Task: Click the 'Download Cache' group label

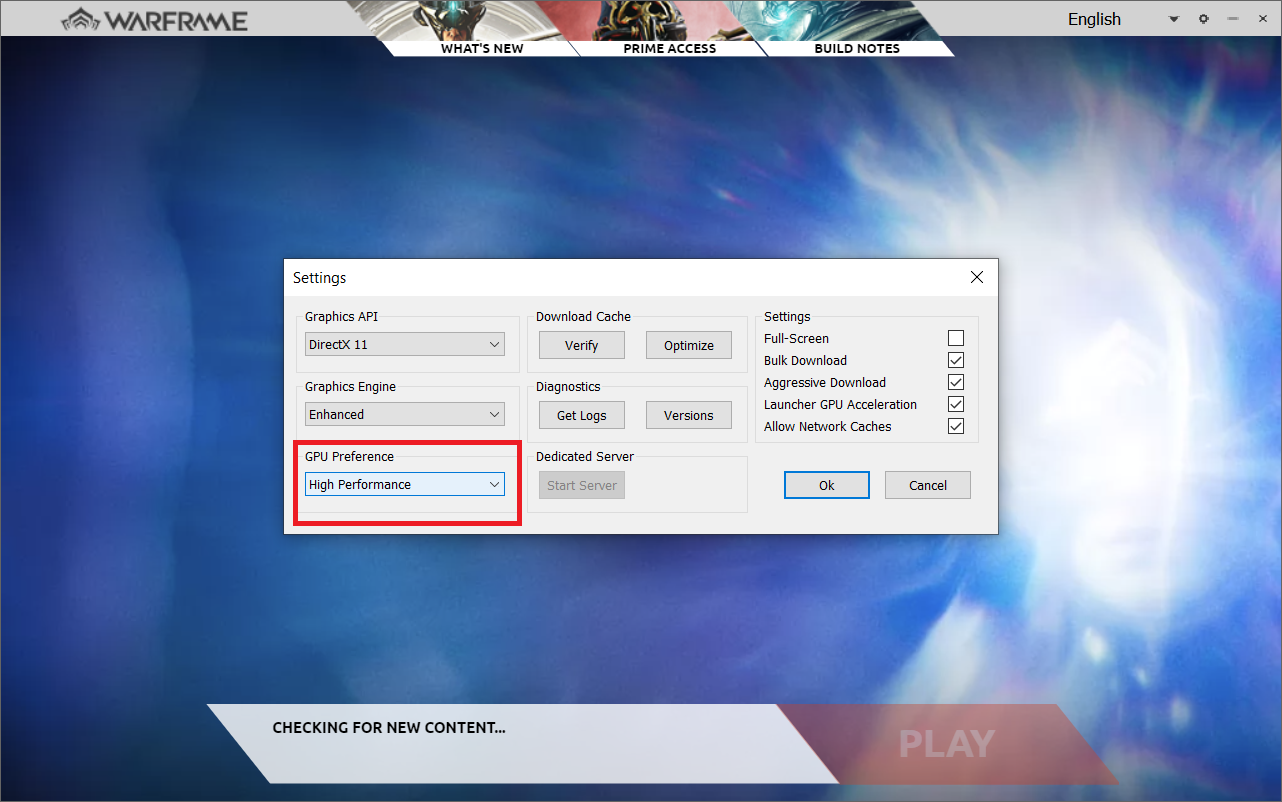Action: coord(583,316)
